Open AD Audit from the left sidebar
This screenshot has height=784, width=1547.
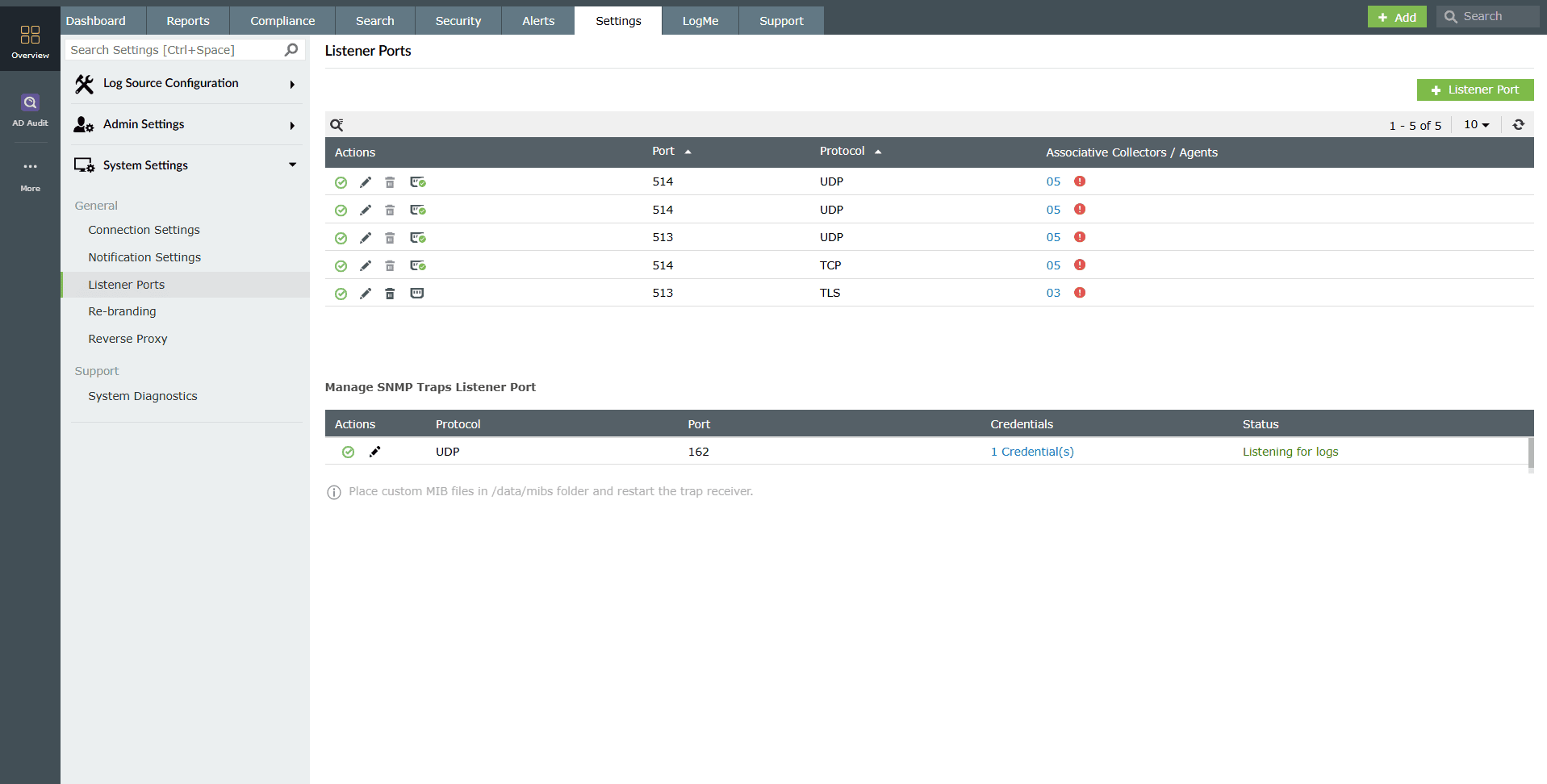[30, 109]
